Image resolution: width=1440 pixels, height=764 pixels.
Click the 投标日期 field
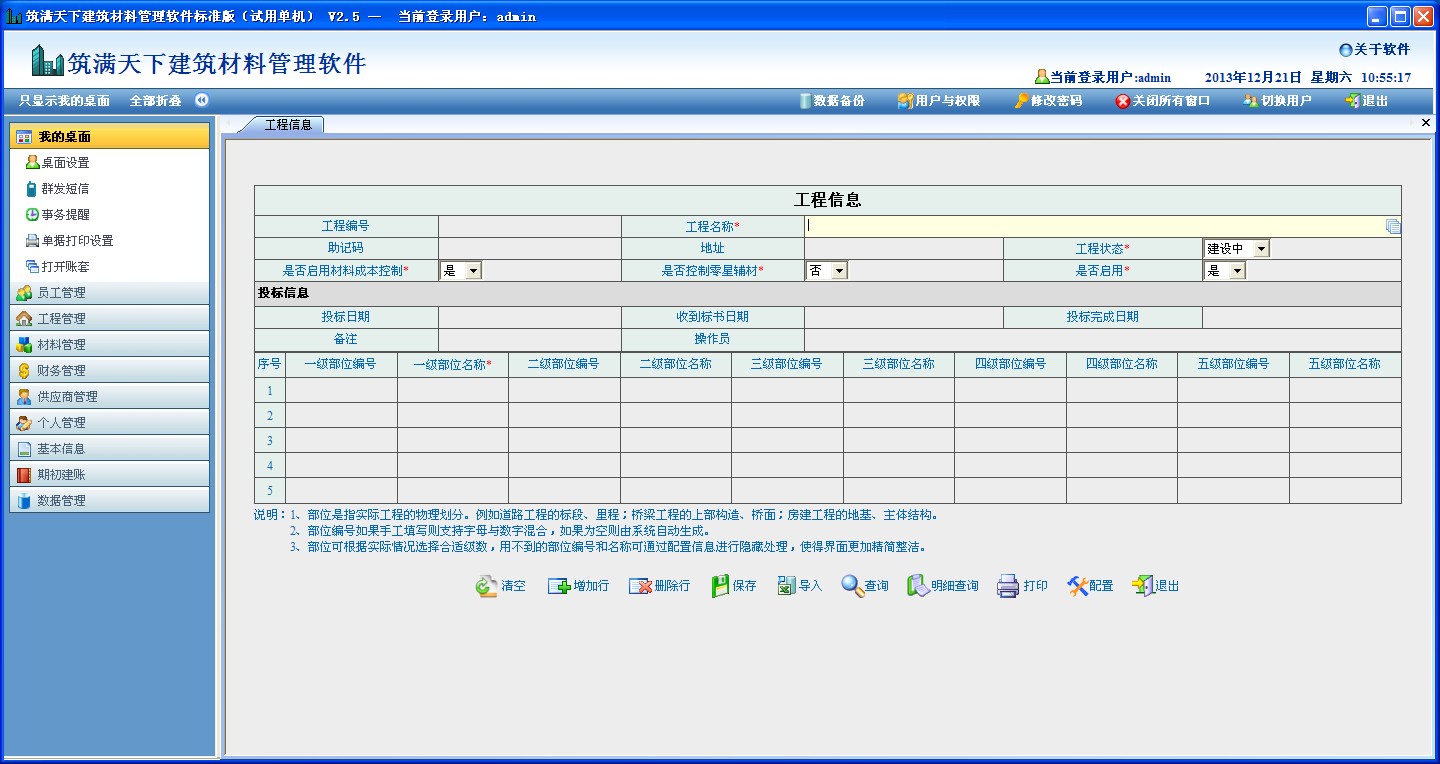(530, 317)
